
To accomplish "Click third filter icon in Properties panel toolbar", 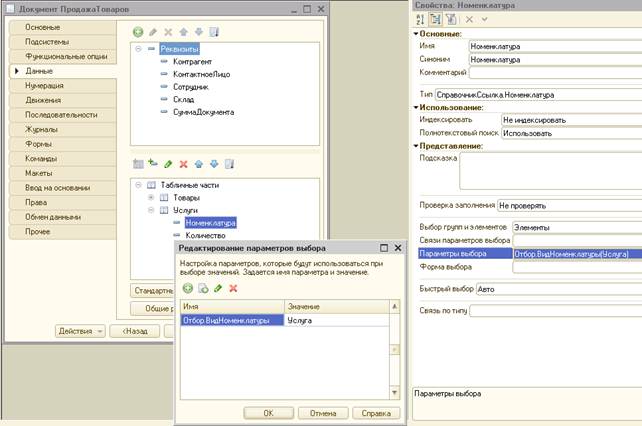I will coord(451,19).
